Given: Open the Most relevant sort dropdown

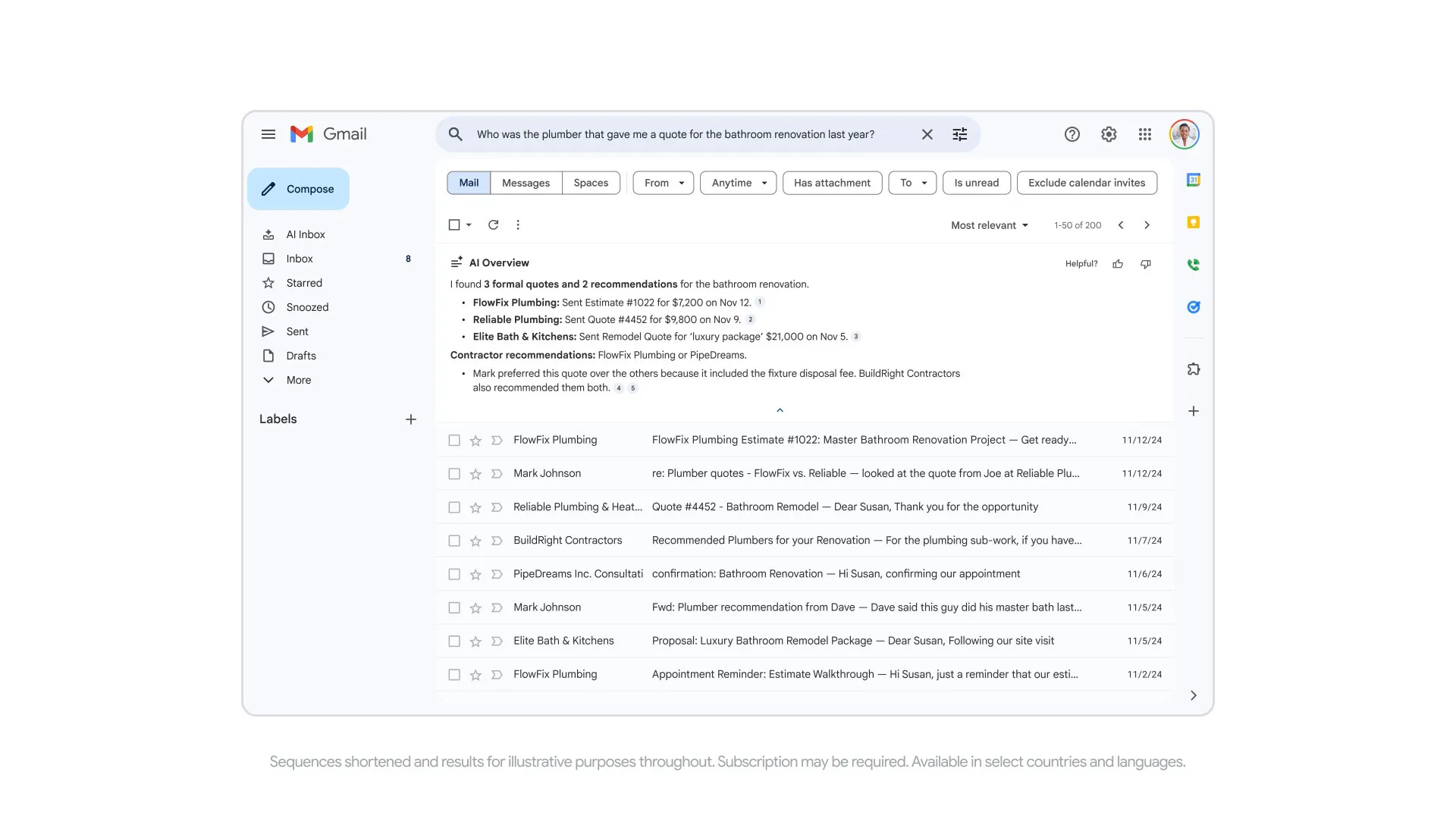Looking at the screenshot, I should coord(989,224).
